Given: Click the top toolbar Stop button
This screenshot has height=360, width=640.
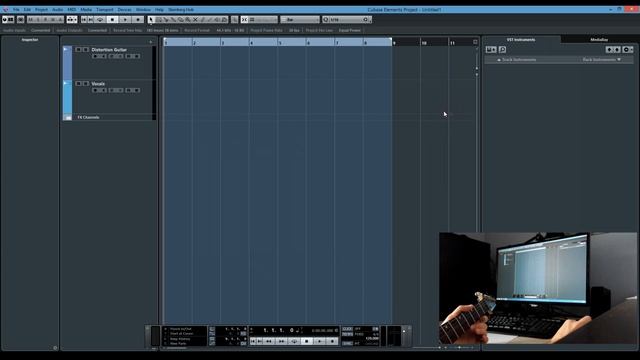Looking at the screenshot, I should pos(112,19).
